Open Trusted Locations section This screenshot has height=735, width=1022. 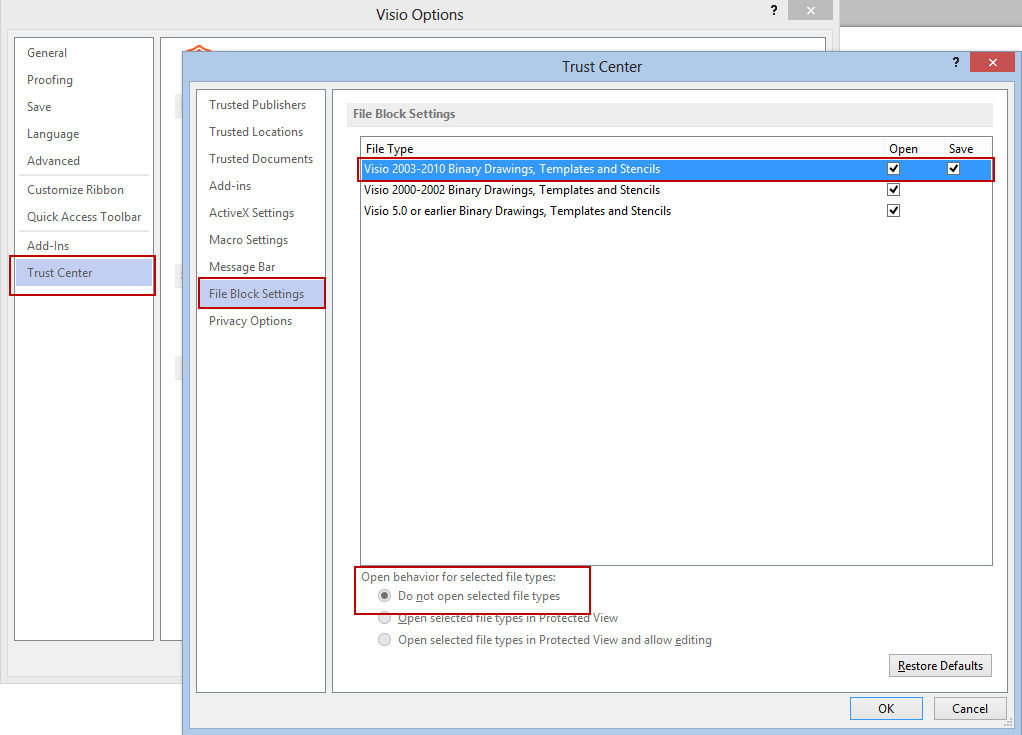256,132
